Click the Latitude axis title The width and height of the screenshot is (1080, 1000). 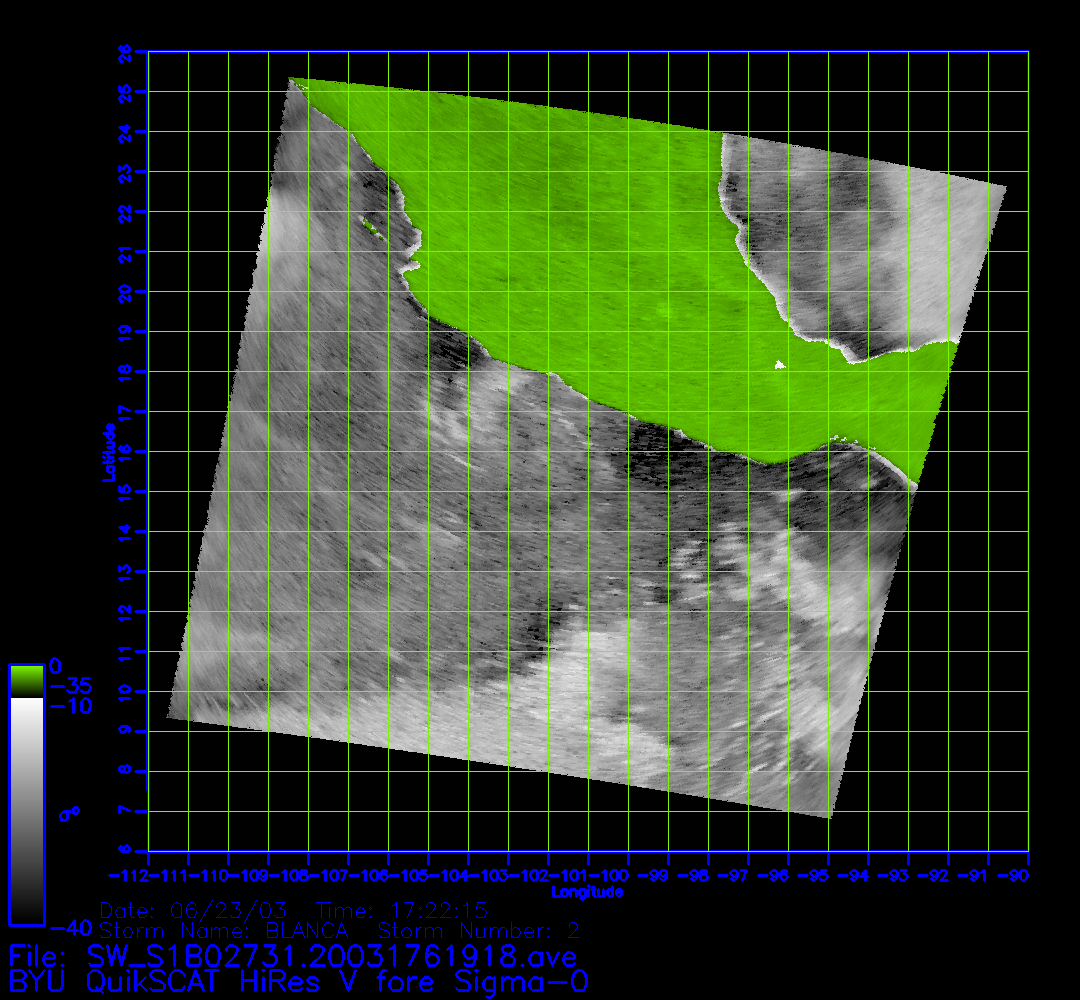[107, 452]
